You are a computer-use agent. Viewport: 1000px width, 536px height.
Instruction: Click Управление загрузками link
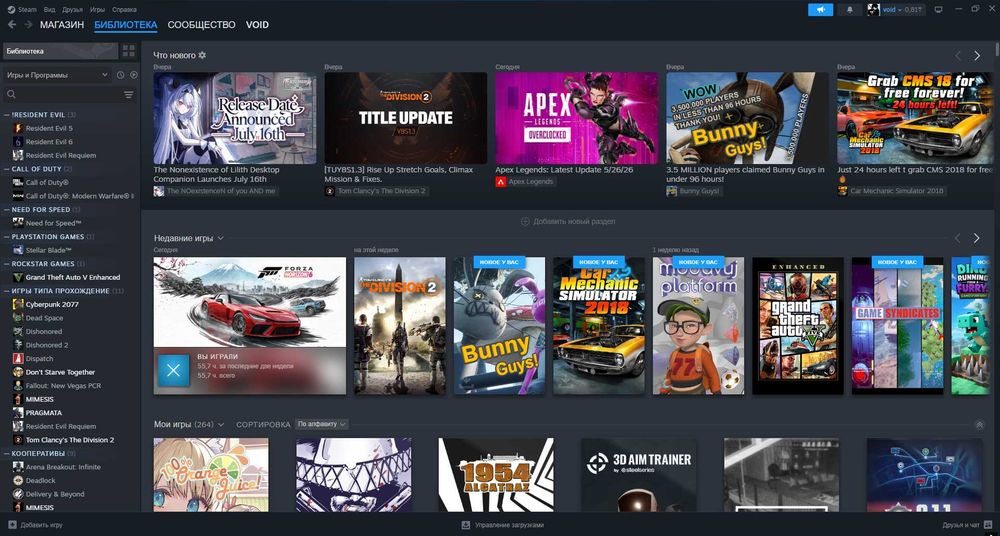tap(502, 525)
